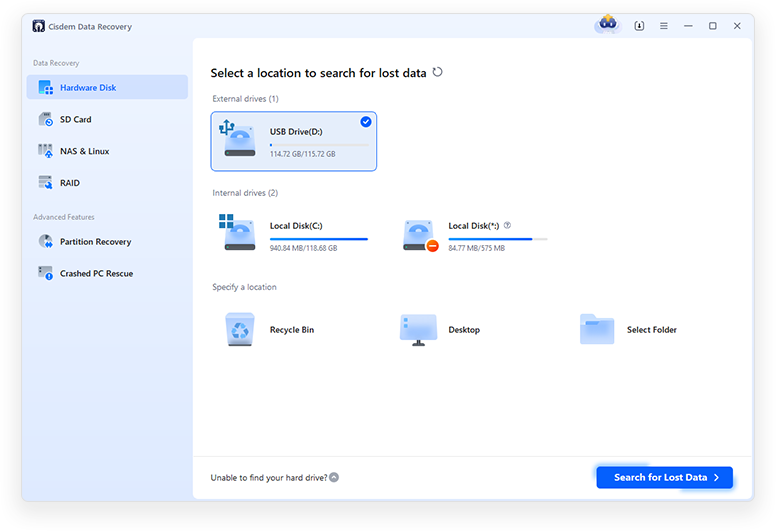This screenshot has height=531, width=776.
Task: Click the Desktop monitor icon
Action: 419,330
